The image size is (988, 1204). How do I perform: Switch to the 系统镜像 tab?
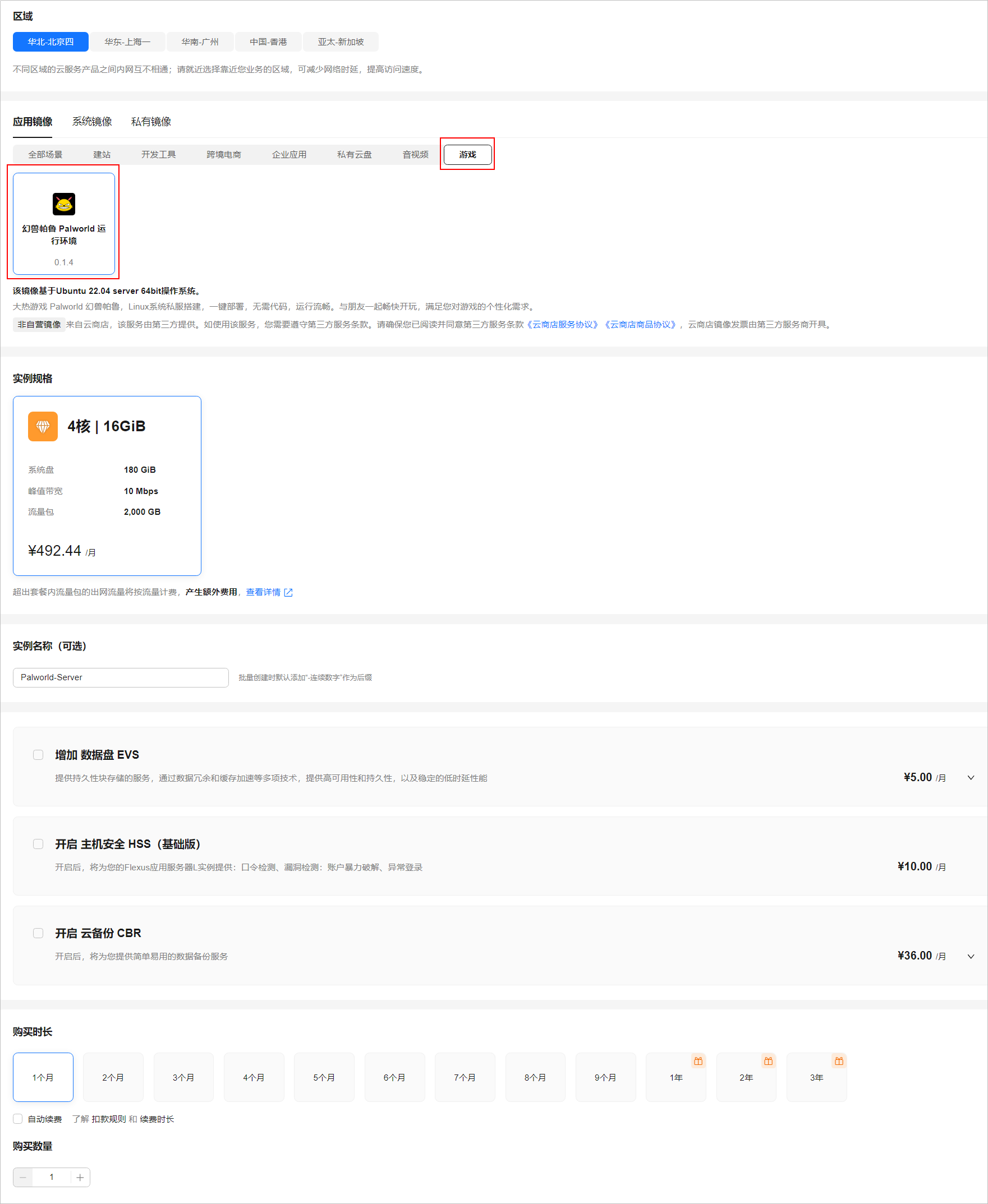(x=92, y=122)
